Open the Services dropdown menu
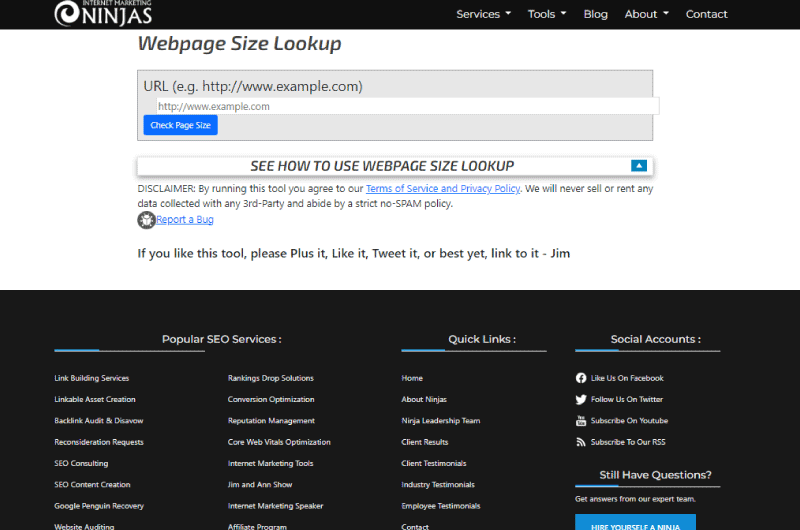 483,14
